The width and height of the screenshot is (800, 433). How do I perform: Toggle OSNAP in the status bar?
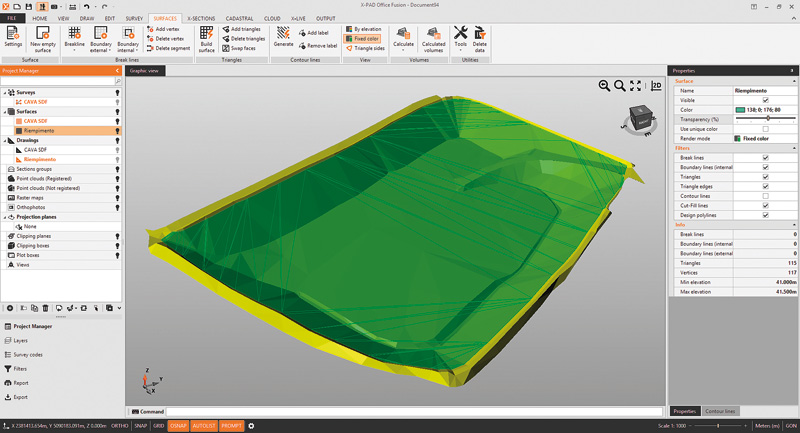coord(179,426)
